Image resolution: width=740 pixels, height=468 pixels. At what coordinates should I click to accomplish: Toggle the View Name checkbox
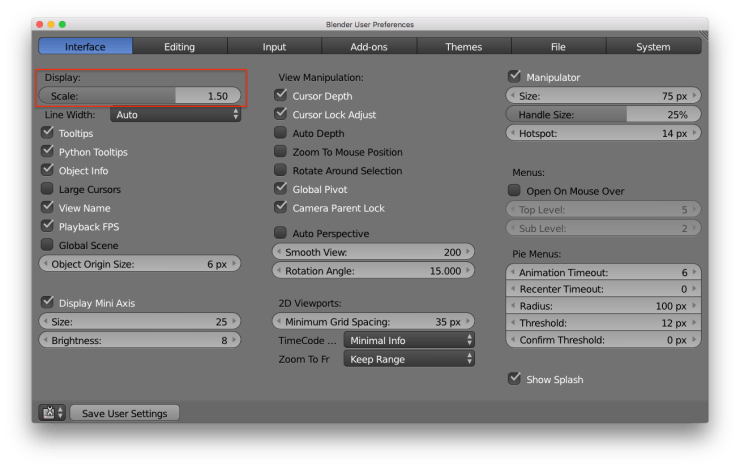(47, 207)
